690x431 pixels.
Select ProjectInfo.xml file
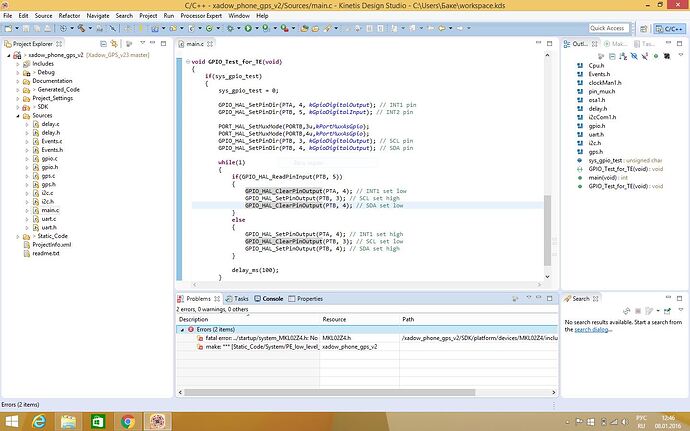click(48, 245)
